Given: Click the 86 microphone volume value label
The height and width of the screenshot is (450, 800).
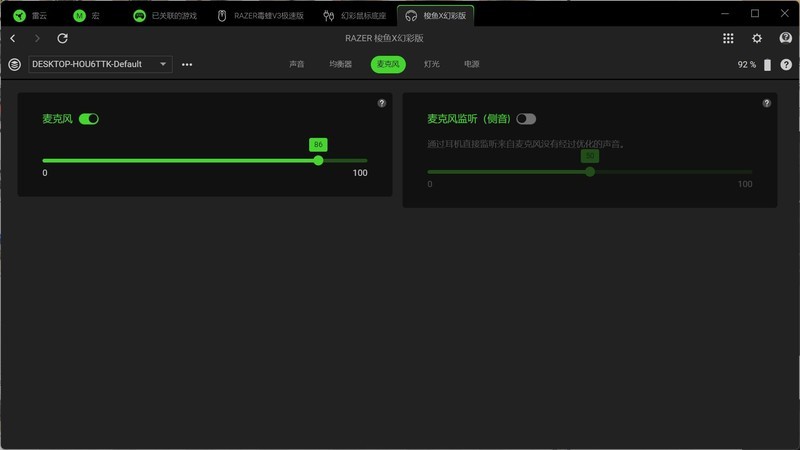Looking at the screenshot, I should (318, 144).
